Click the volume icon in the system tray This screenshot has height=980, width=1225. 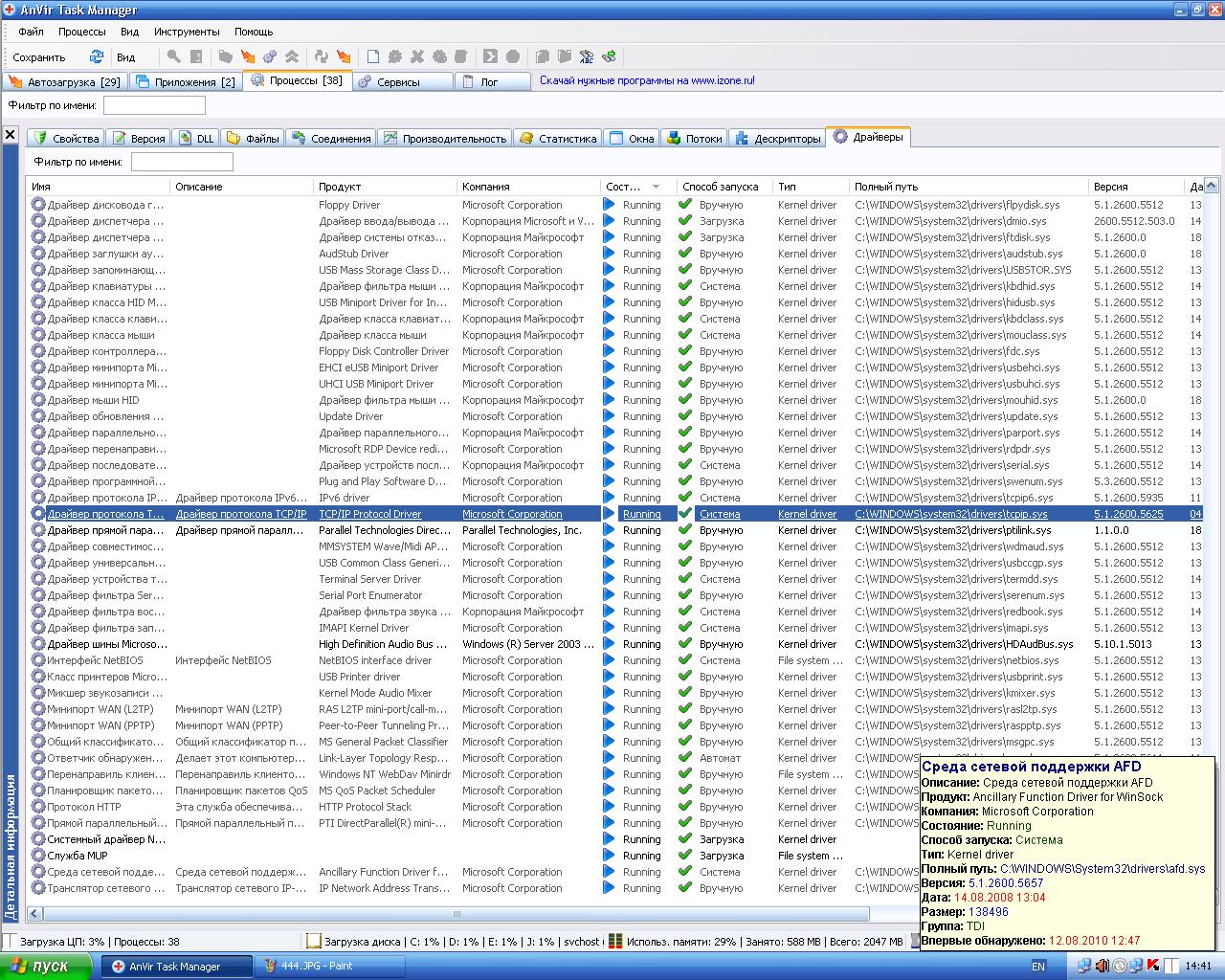coord(1102,966)
